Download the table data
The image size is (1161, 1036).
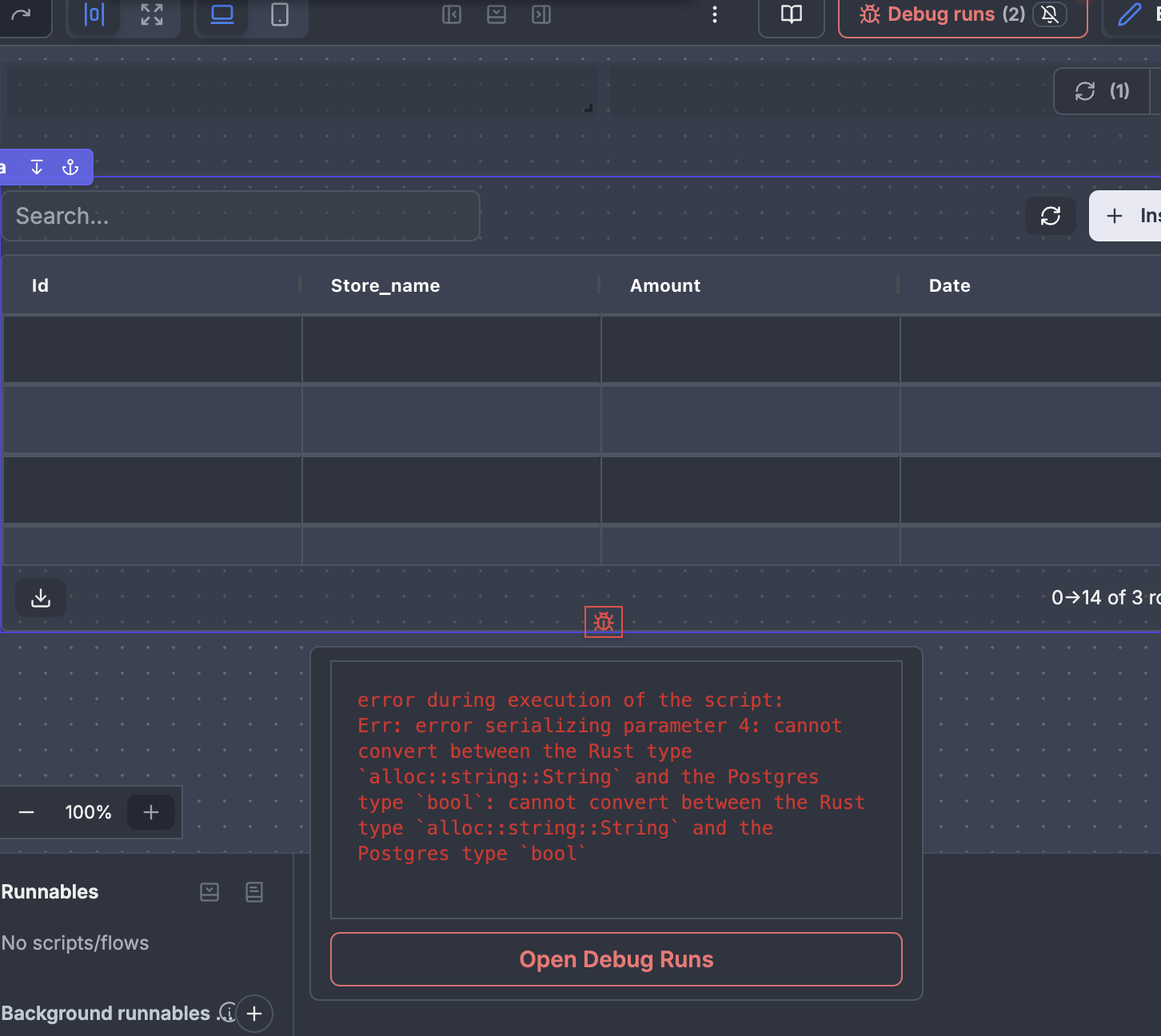[x=41, y=598]
